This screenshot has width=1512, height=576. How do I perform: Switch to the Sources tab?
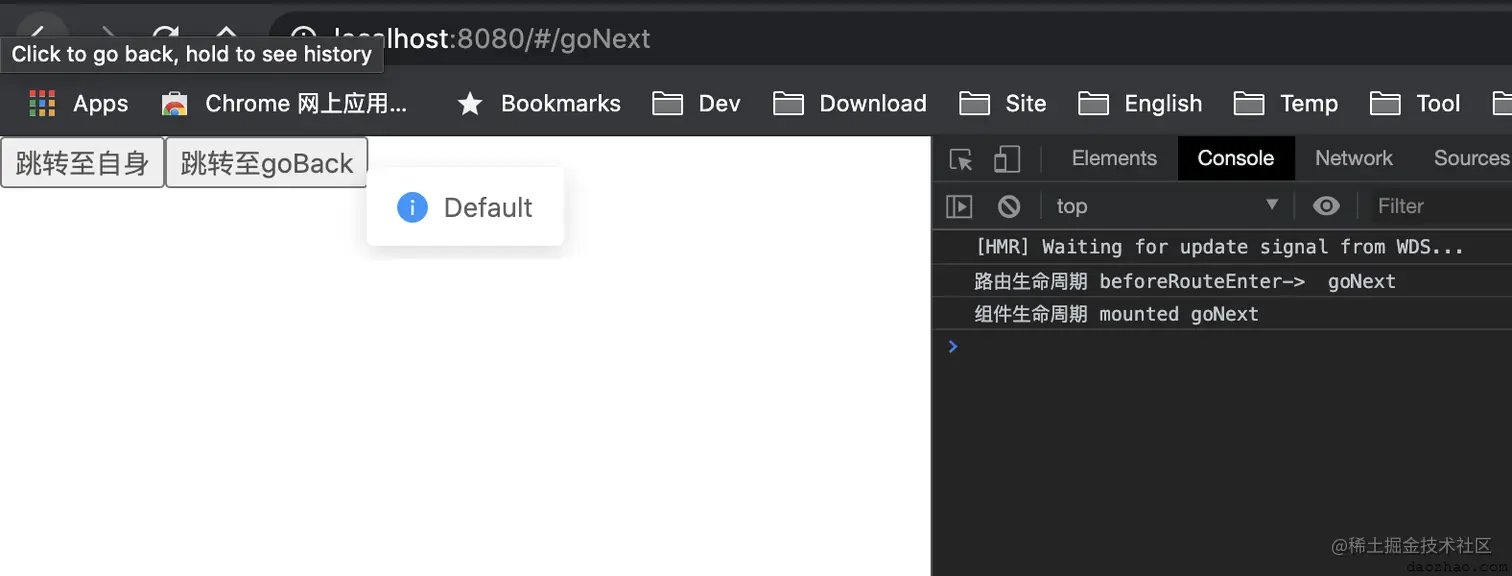coord(1470,158)
